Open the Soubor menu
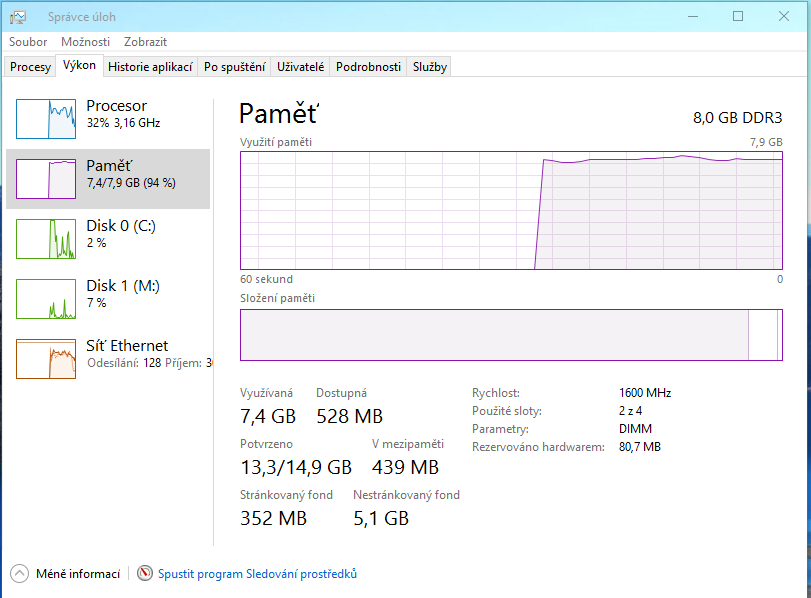 (28, 42)
